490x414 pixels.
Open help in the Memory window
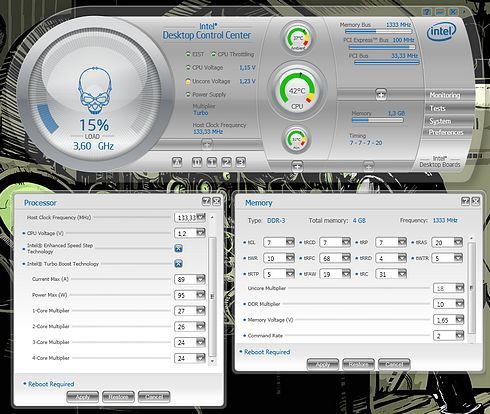coord(465,201)
